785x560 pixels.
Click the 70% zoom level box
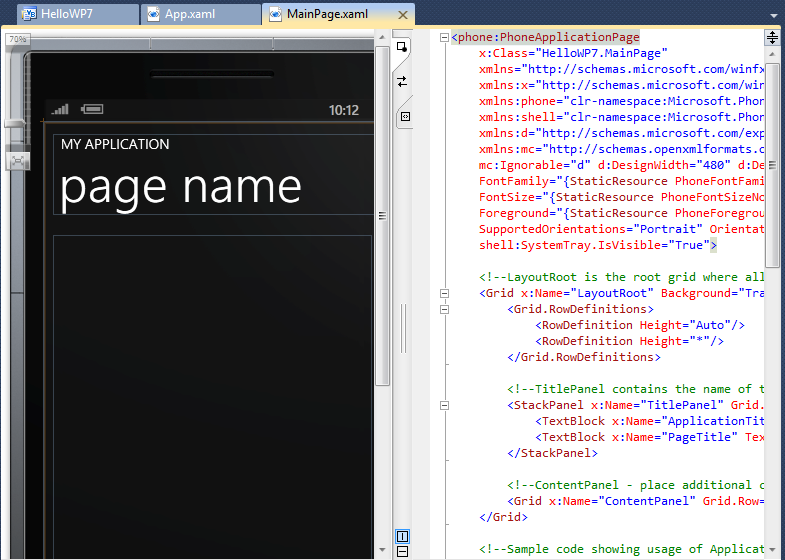(17, 39)
